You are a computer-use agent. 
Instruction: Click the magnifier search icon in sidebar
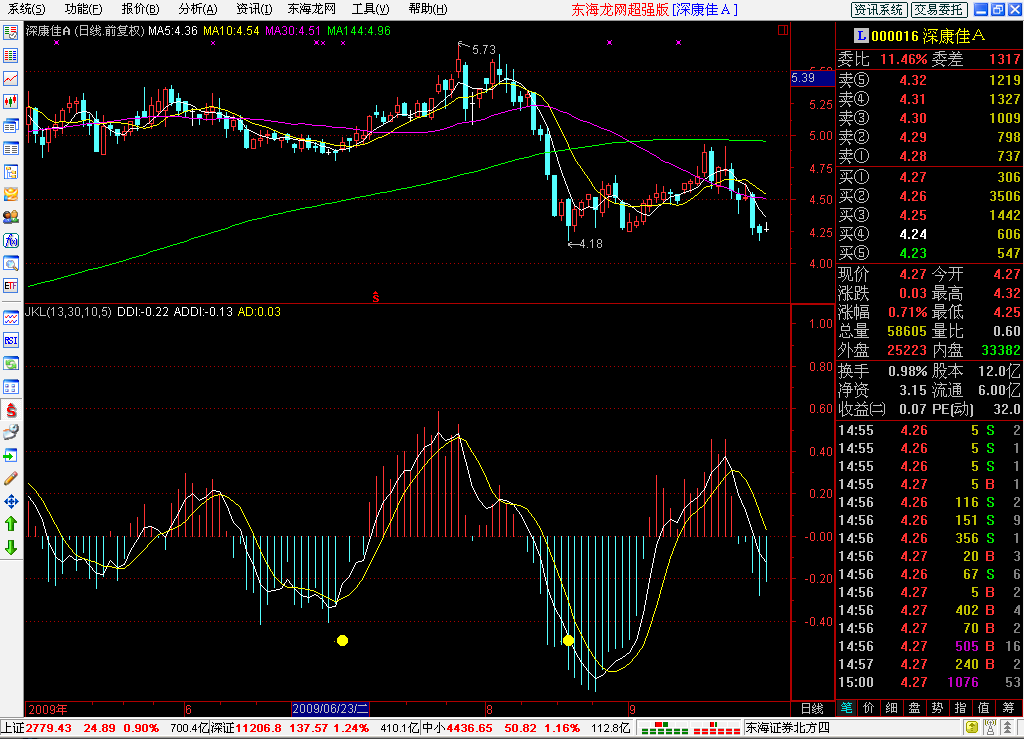point(10,263)
